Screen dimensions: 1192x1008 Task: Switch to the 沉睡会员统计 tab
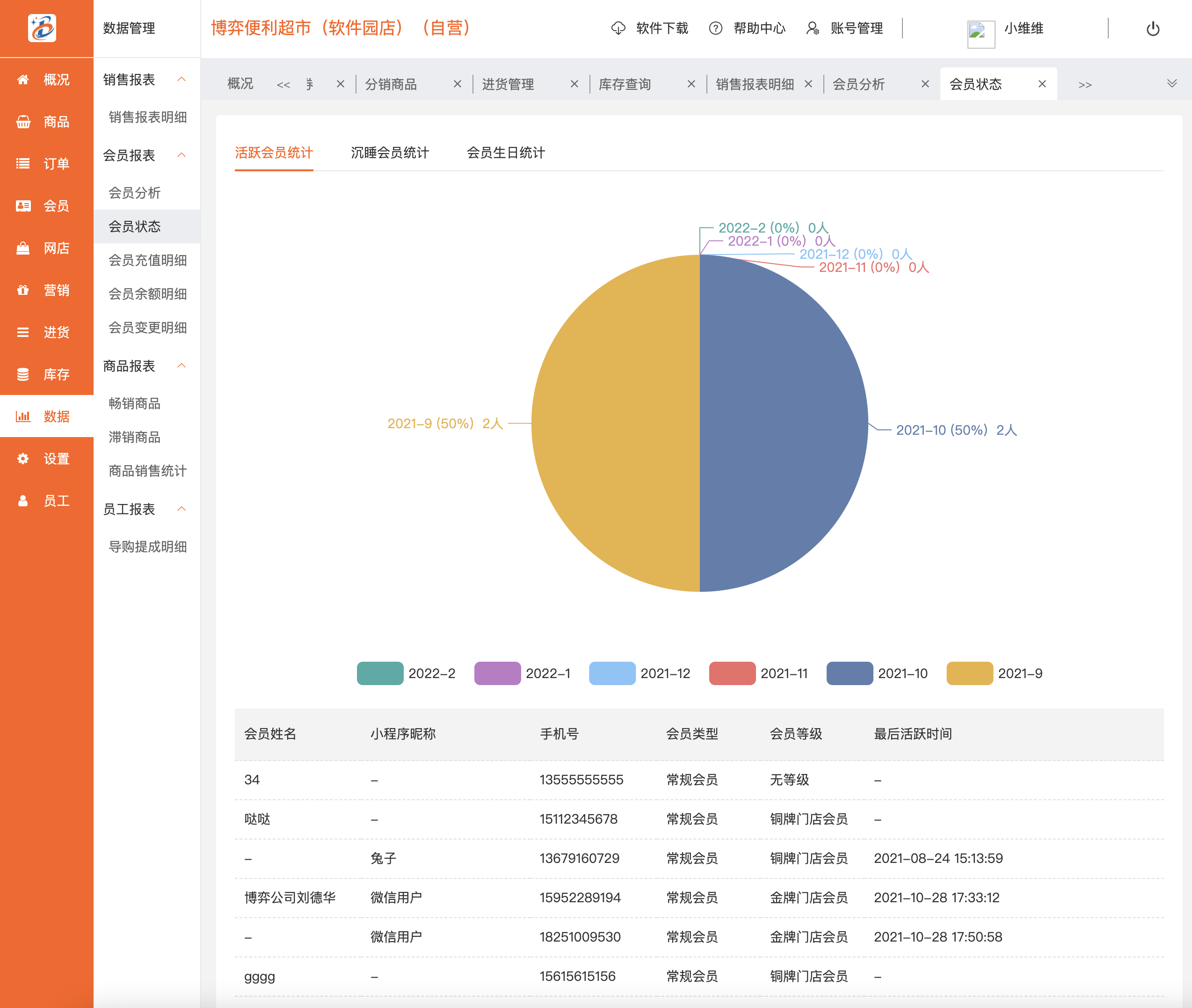390,153
